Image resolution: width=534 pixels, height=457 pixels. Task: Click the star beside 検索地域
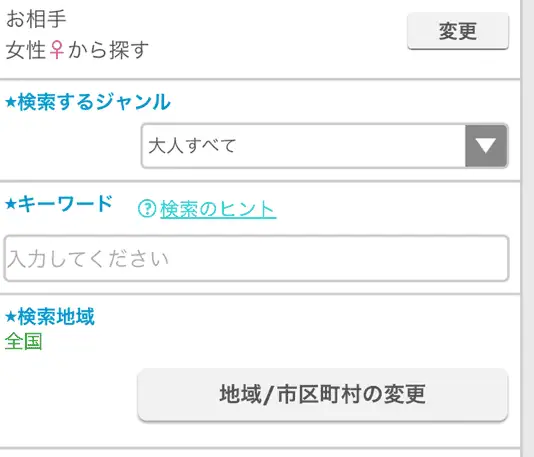[x=11, y=317]
